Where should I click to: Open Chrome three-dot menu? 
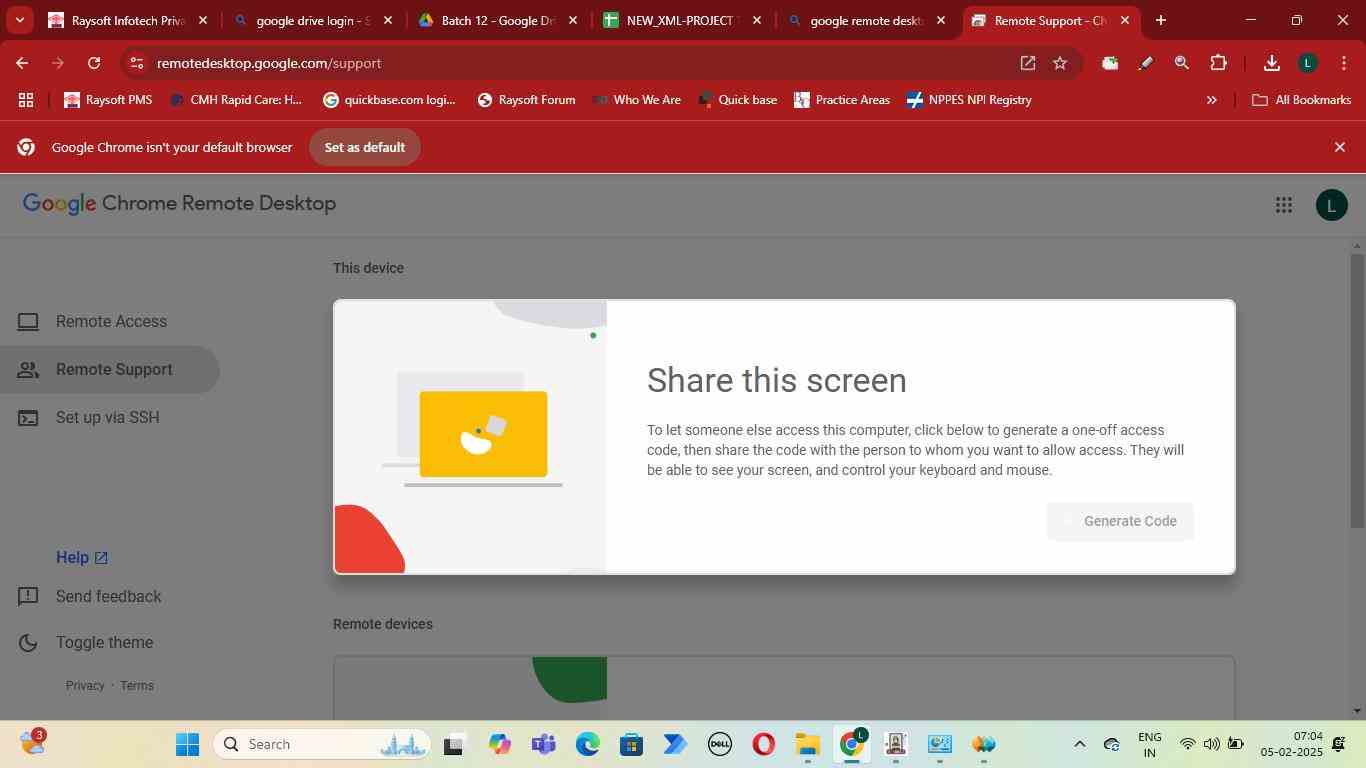tap(1343, 63)
